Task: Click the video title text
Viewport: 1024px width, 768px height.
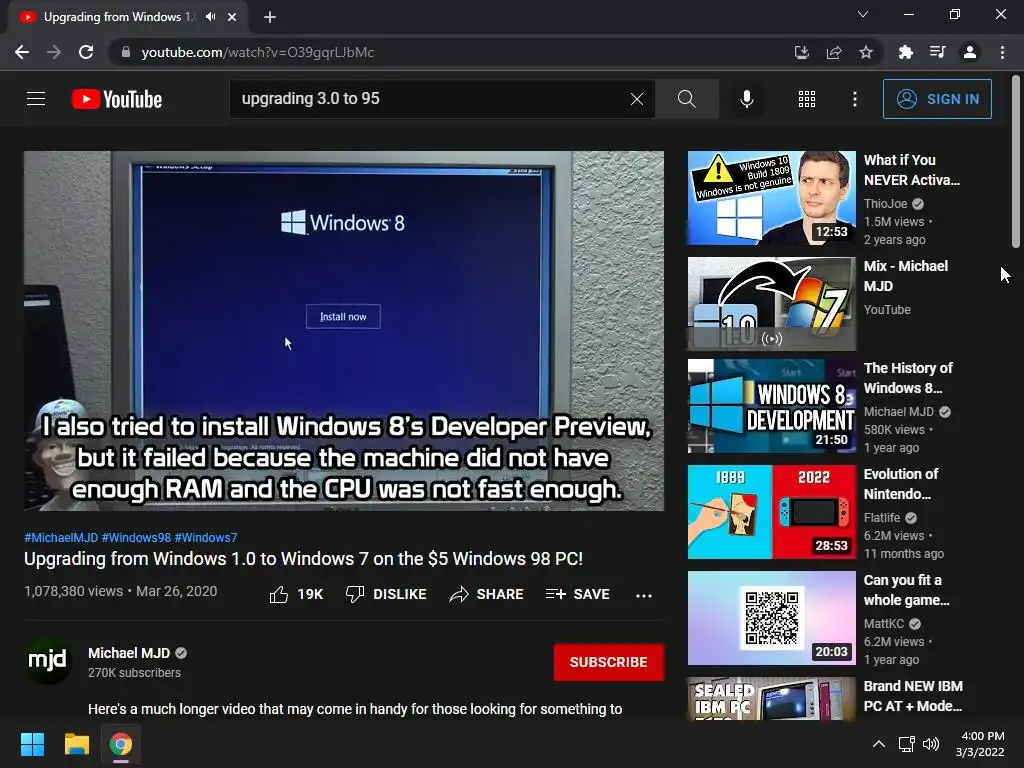Action: tap(303, 559)
